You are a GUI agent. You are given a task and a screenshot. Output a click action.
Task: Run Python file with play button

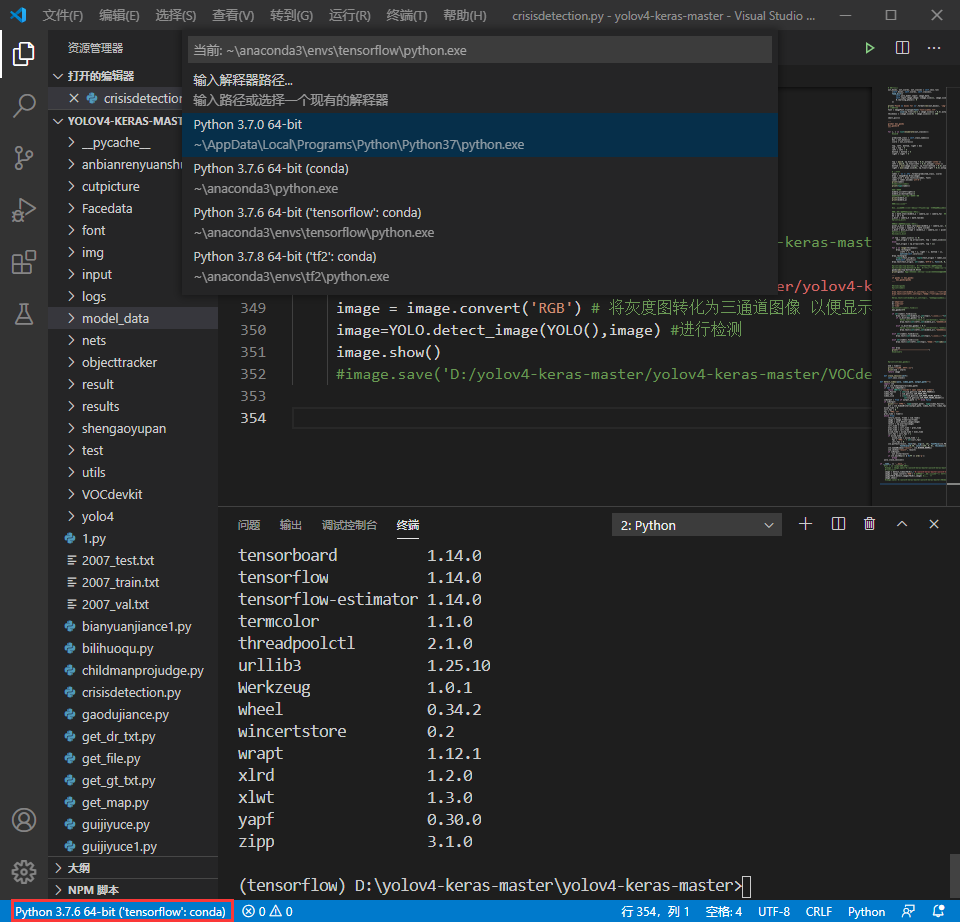[870, 48]
